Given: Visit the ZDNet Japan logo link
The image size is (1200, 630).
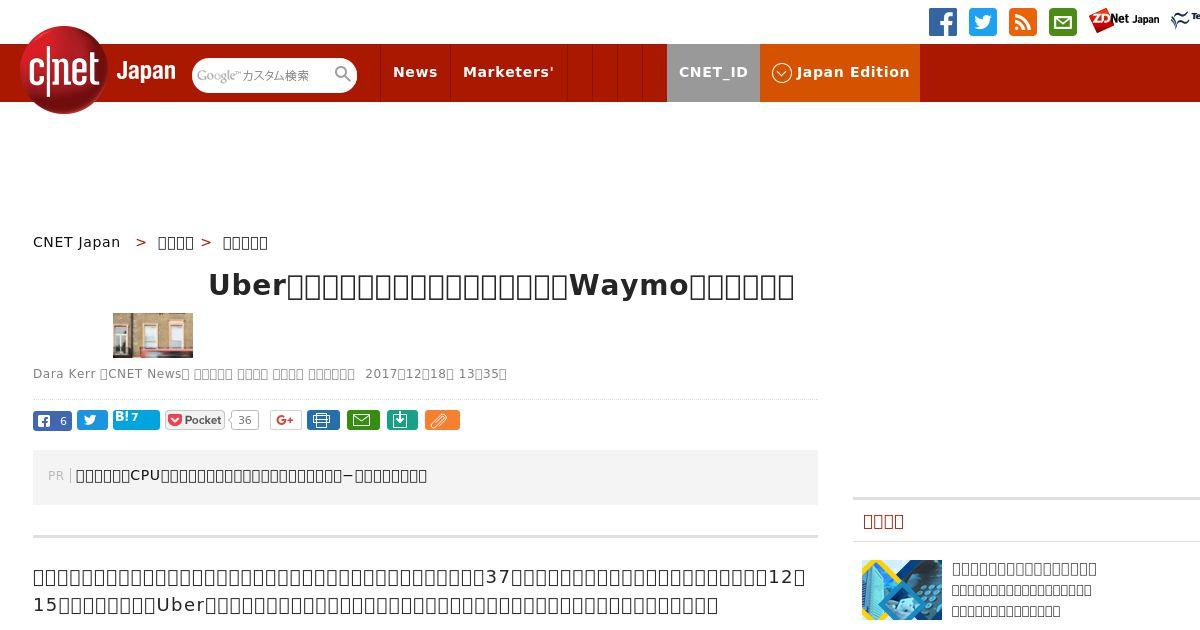Looking at the screenshot, I should (1124, 20).
